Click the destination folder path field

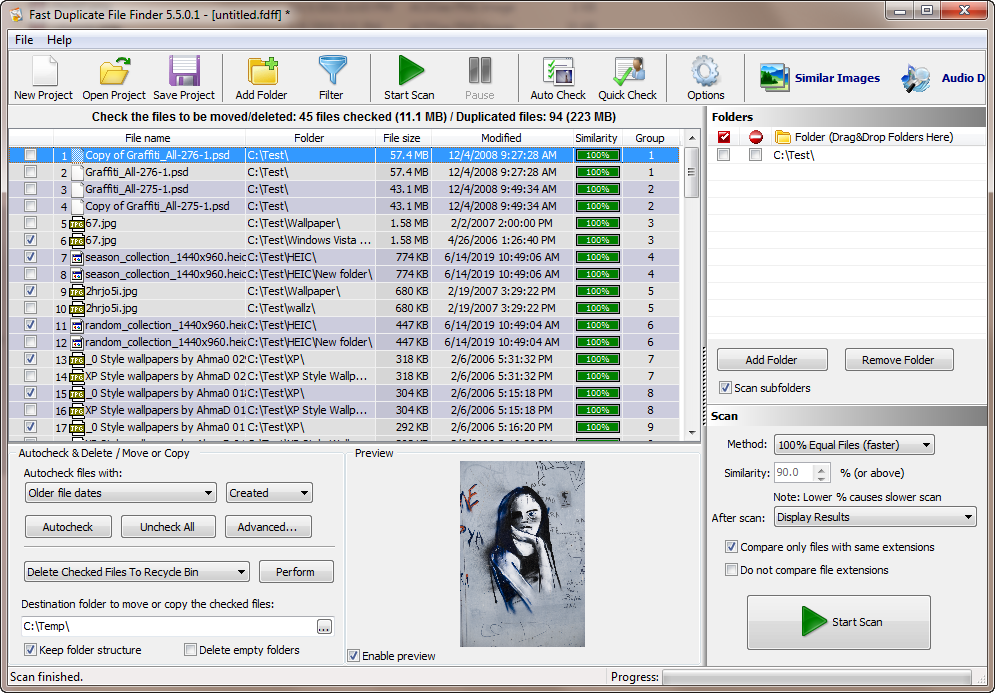pos(167,626)
